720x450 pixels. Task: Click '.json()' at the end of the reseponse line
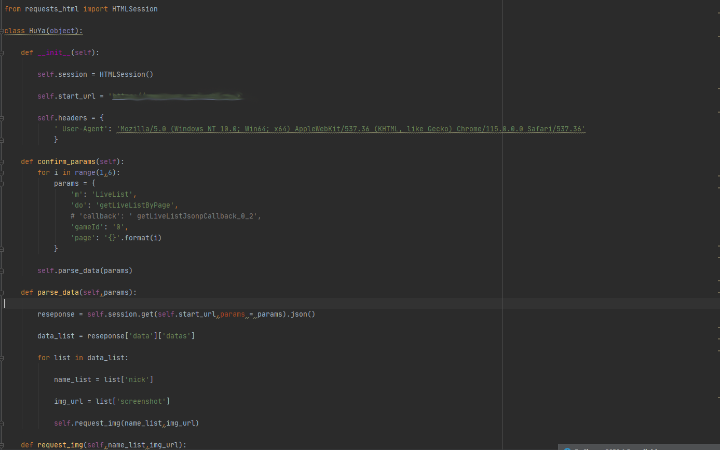pos(301,315)
